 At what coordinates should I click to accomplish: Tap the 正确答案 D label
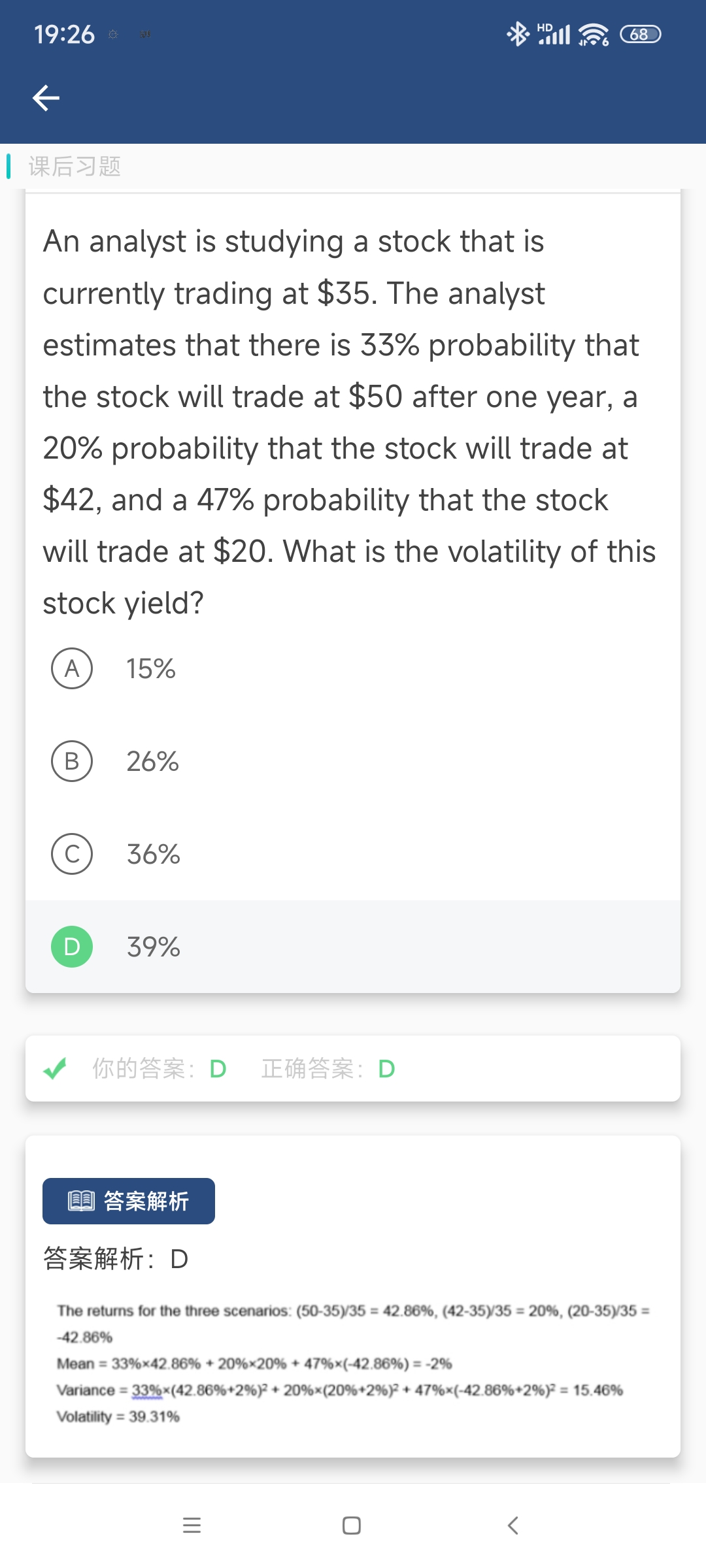[328, 1069]
